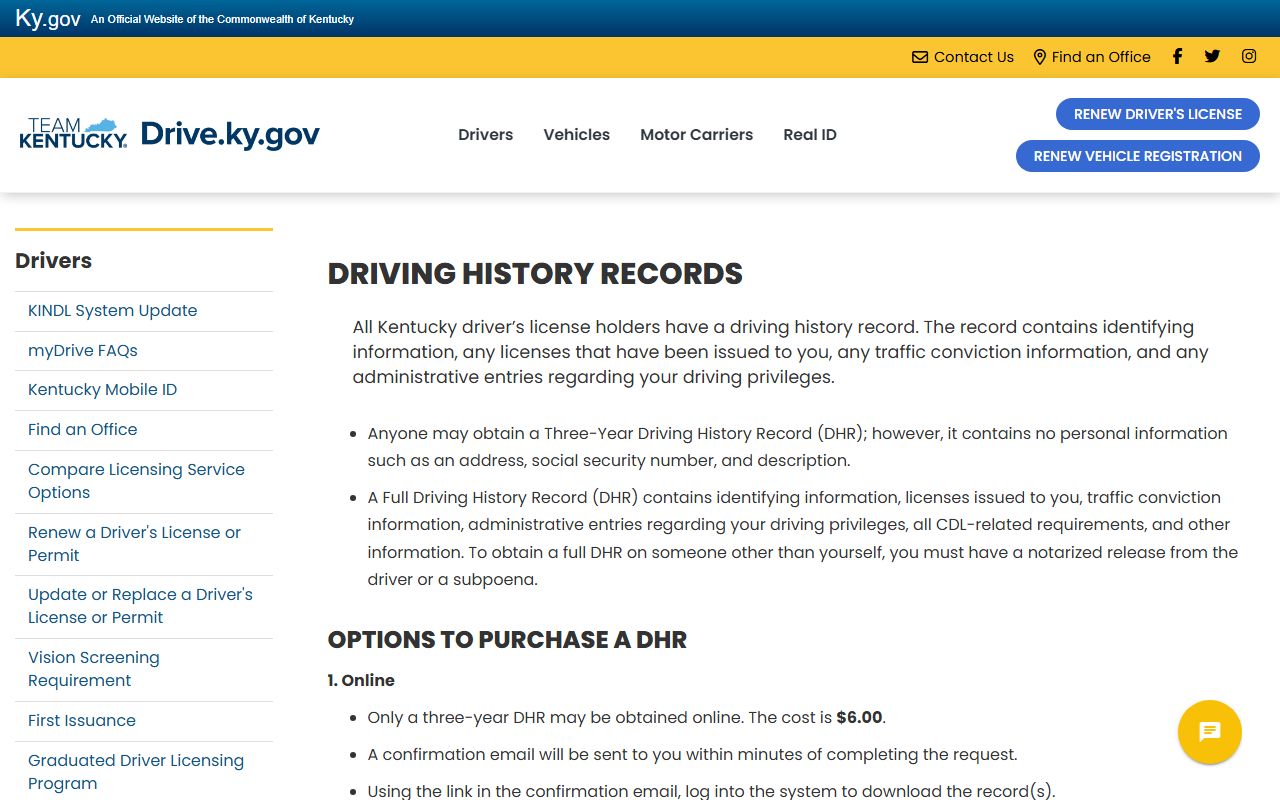Open the Vehicles navigation menu

tap(576, 135)
